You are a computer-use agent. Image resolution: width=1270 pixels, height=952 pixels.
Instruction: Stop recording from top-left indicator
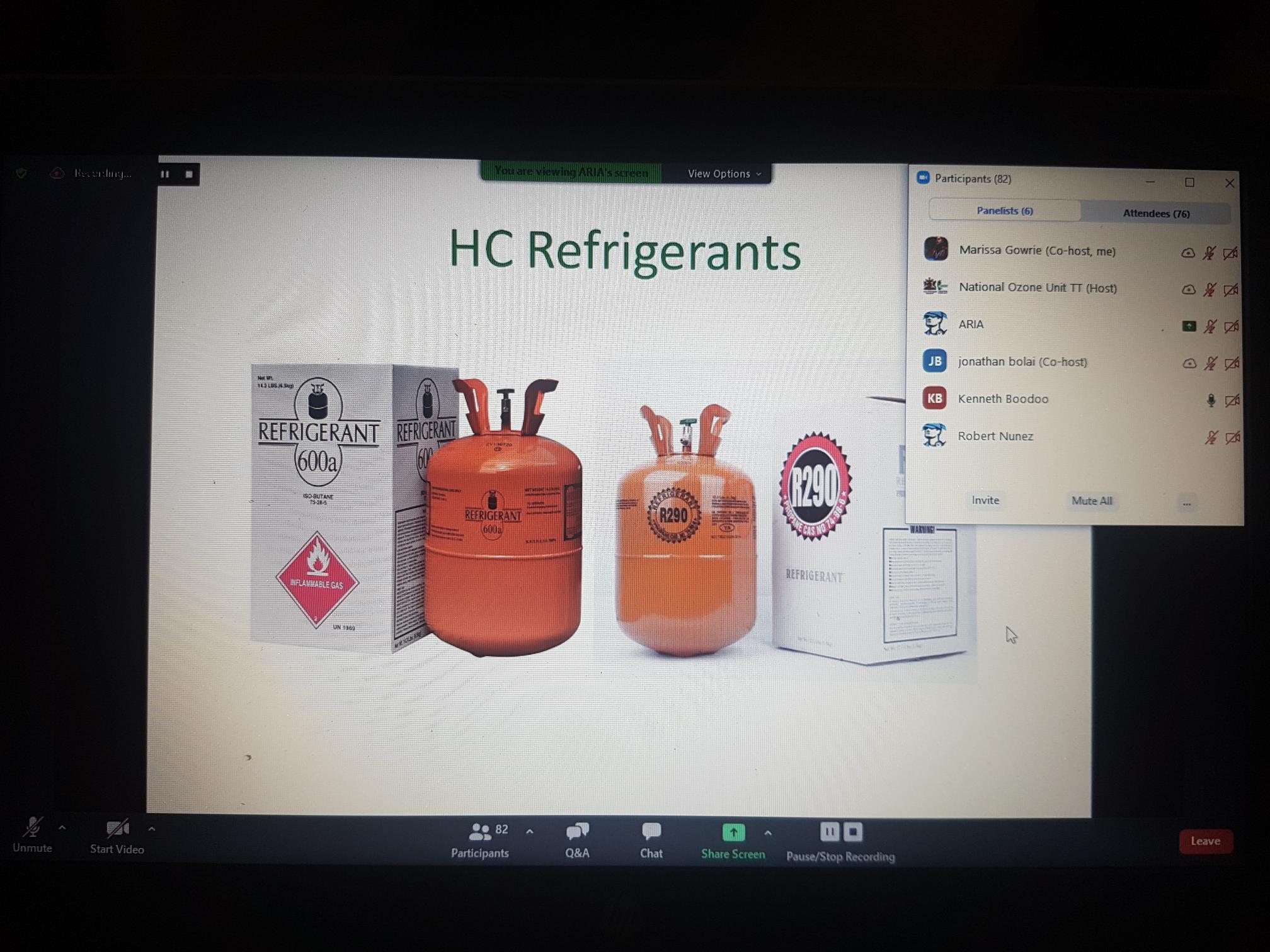(189, 174)
